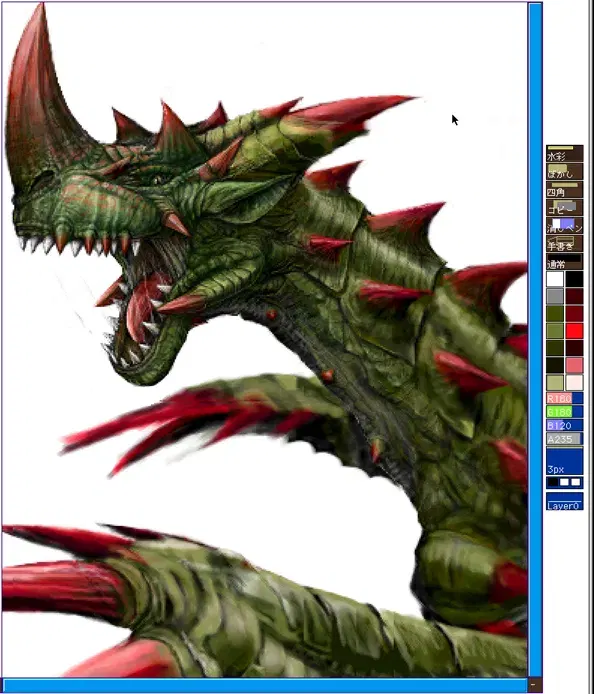594x694 pixels.
Task: Activate the コピー copy tool
Action: 564,207
